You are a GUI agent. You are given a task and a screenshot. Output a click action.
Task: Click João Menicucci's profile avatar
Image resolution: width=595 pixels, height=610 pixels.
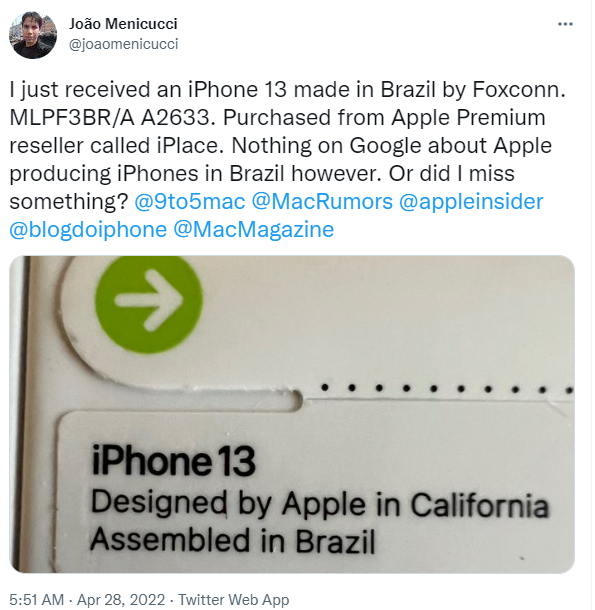click(x=33, y=35)
